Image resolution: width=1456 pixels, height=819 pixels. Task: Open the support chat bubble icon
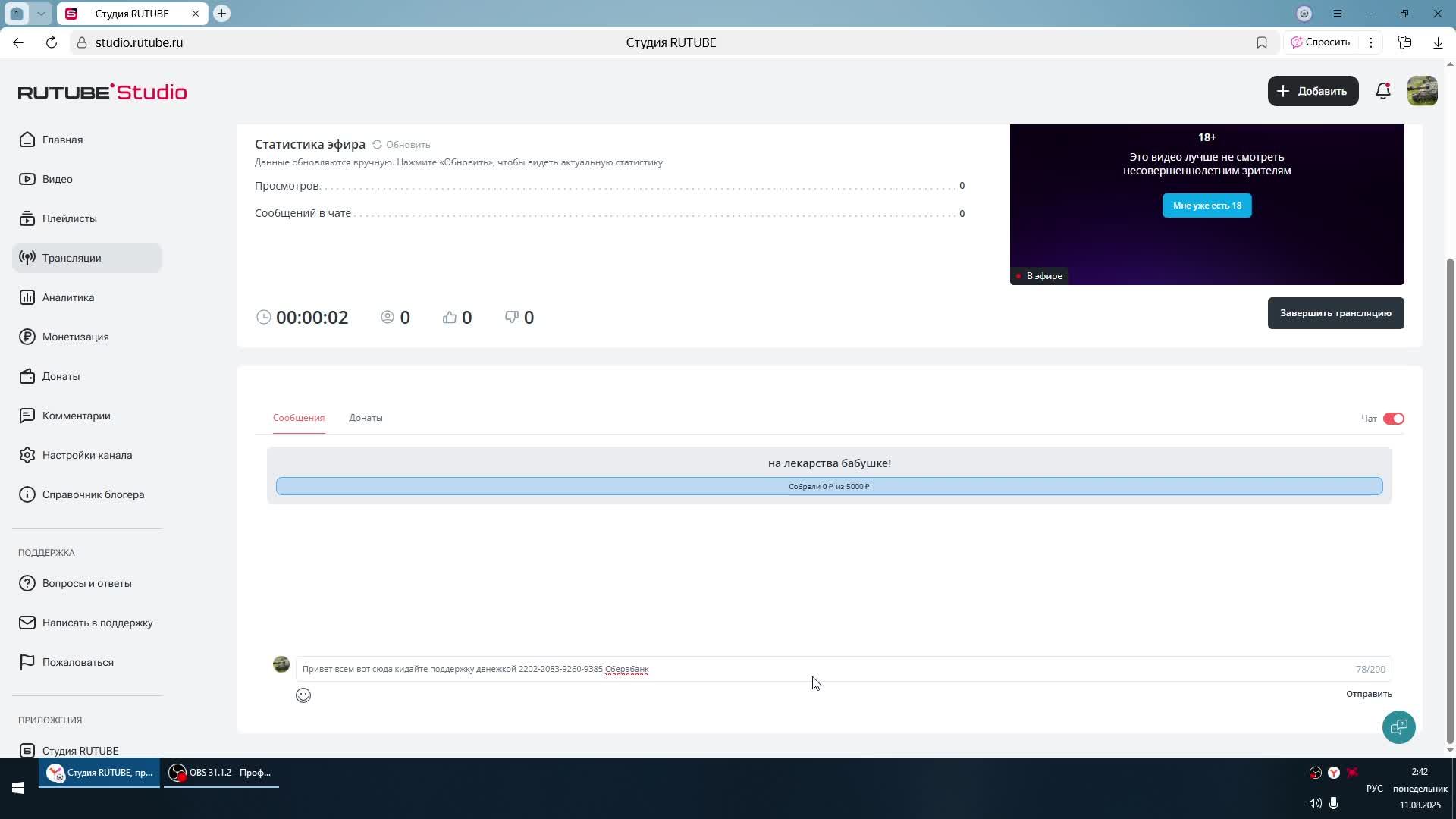[1398, 727]
